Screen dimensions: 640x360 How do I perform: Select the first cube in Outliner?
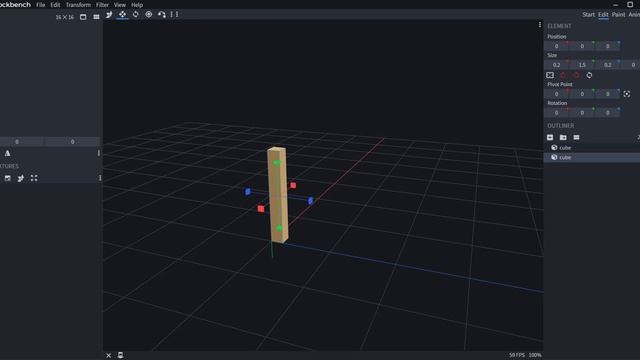pyautogui.click(x=592, y=147)
